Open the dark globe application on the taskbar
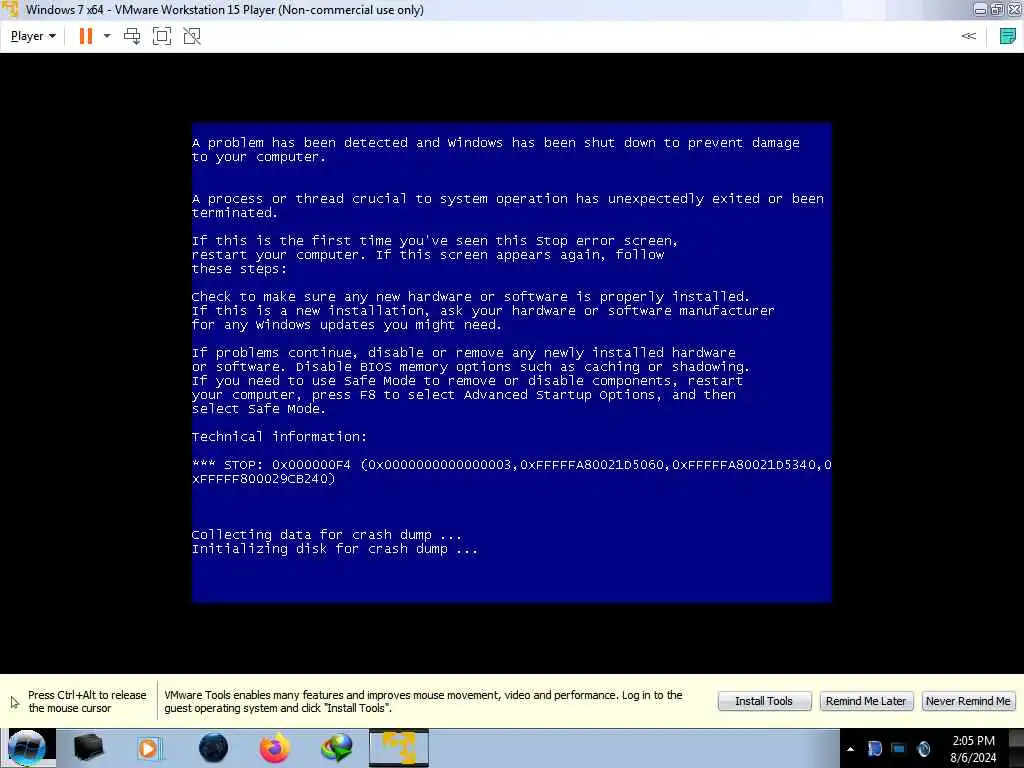 pos(213,748)
